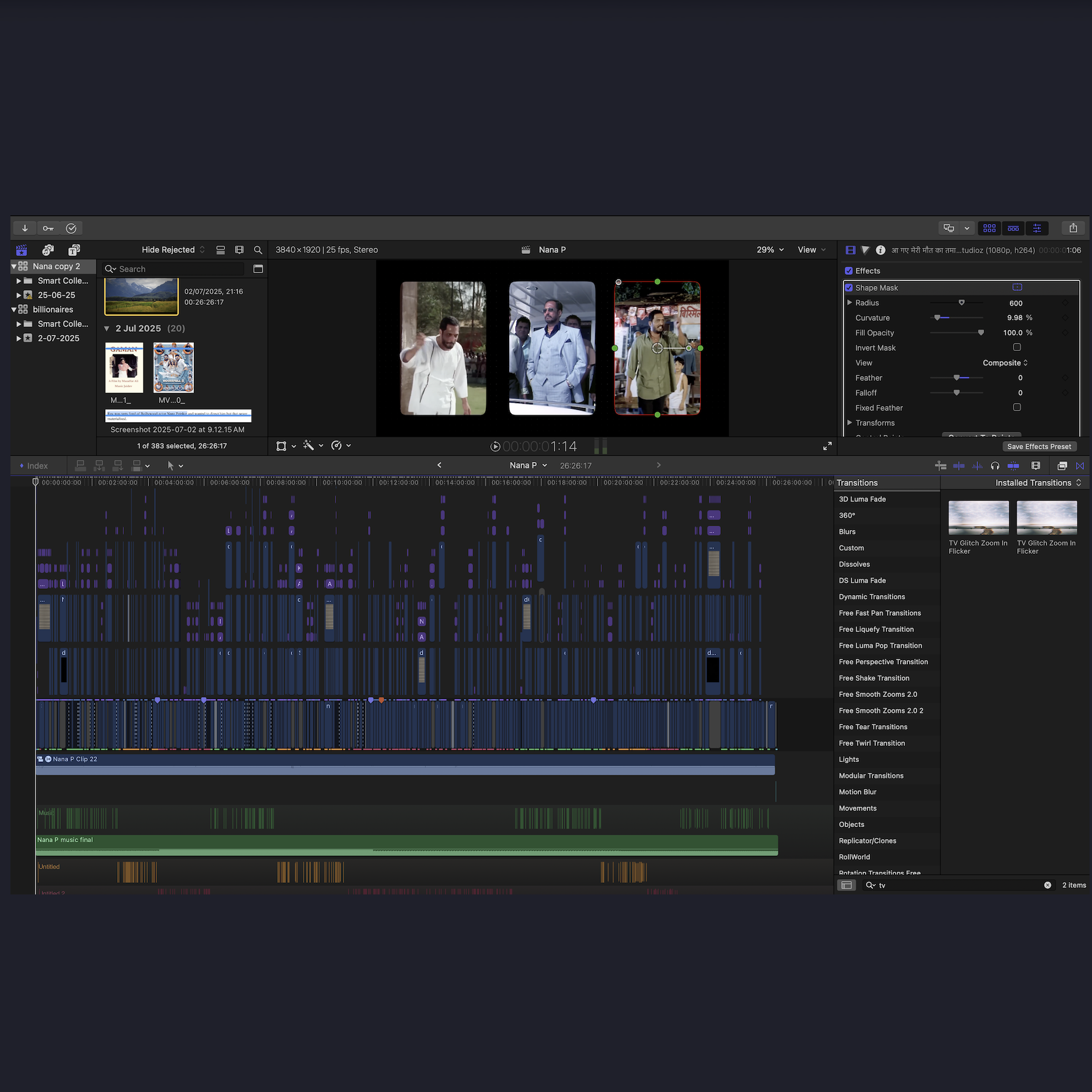Open the background tasks checkmark icon

click(x=71, y=228)
